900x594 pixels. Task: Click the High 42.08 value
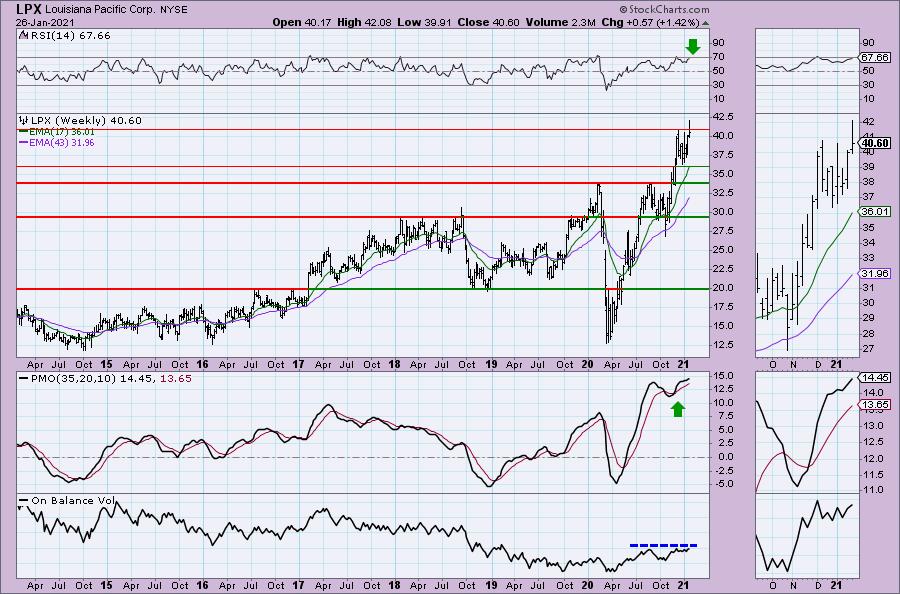365,22
